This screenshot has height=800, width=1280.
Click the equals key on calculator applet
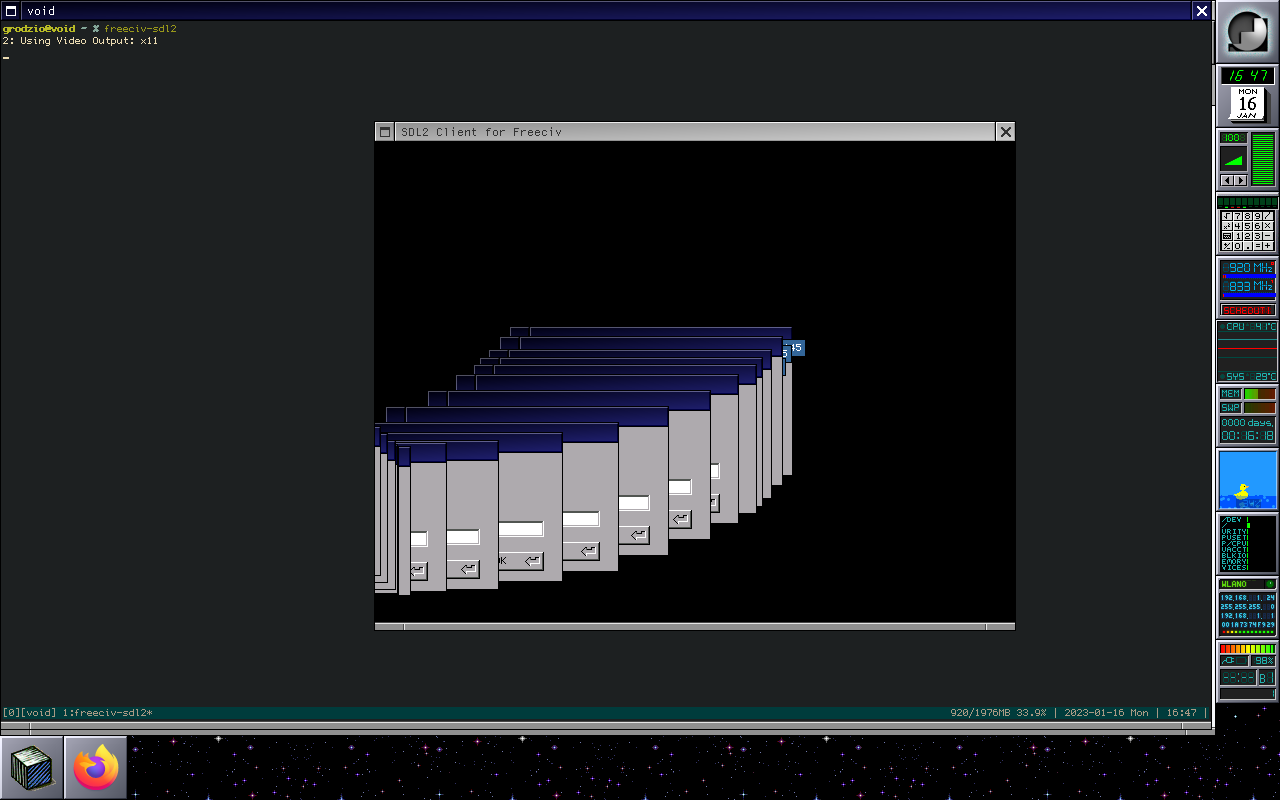click(x=1257, y=246)
